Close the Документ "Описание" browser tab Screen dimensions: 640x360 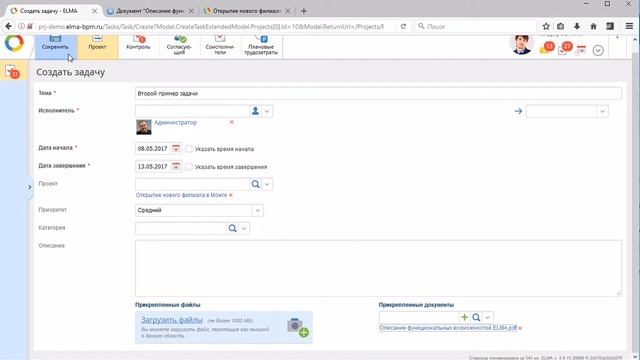191,11
